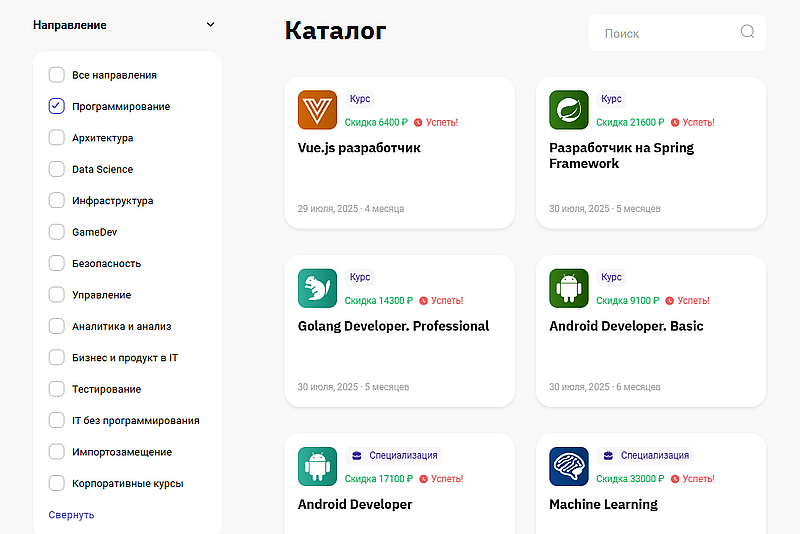Viewport: 800px width, 534px height.
Task: Click the Spring Framework leaf logo icon
Action: [569, 110]
